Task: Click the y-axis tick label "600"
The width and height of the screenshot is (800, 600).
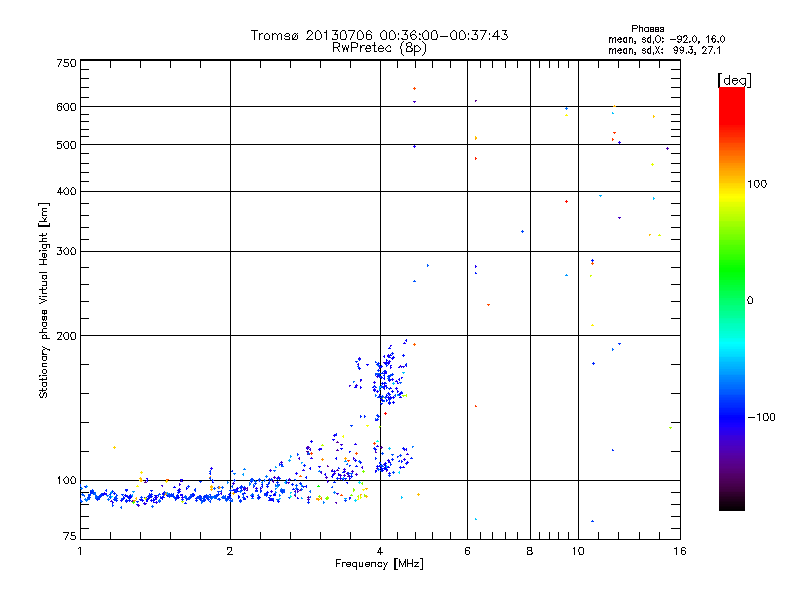Action: pos(67,107)
